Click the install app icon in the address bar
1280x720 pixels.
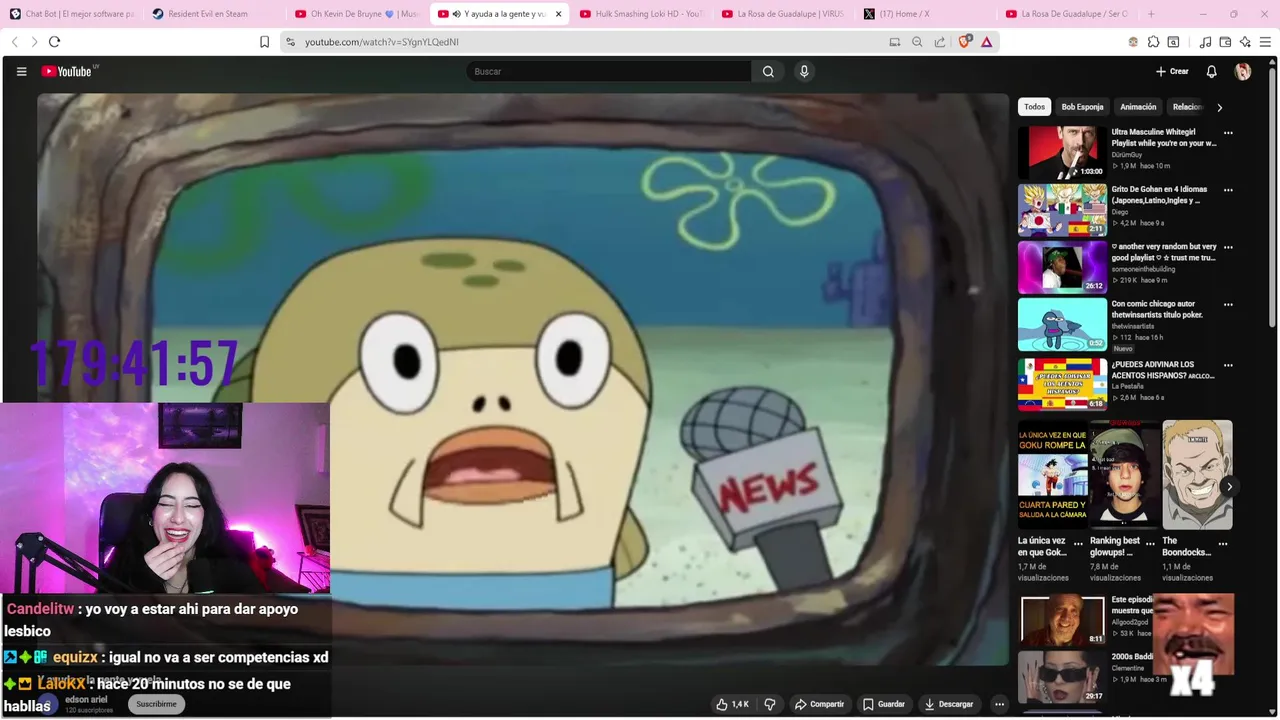click(x=895, y=42)
